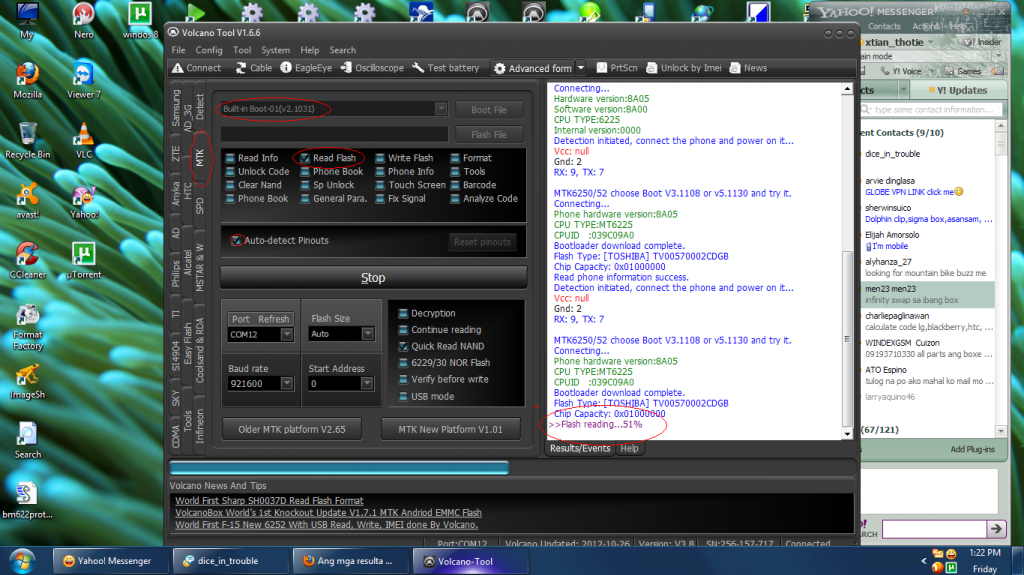
Task: Run Test battery from the toolbar
Action: click(445, 68)
